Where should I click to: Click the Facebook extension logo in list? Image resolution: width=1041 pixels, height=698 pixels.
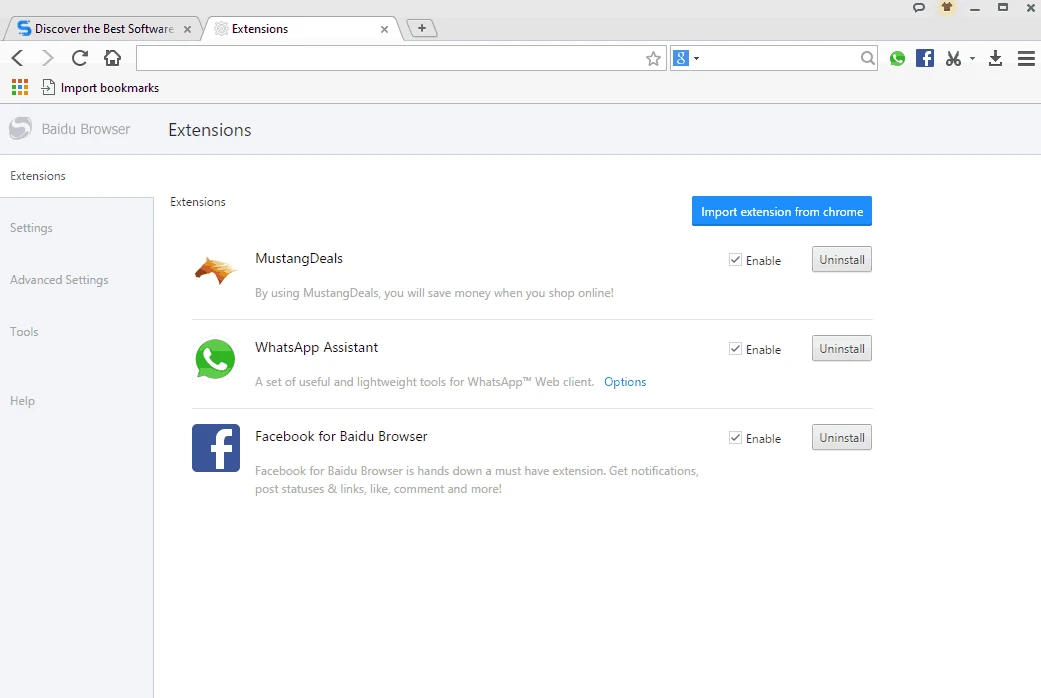point(216,448)
